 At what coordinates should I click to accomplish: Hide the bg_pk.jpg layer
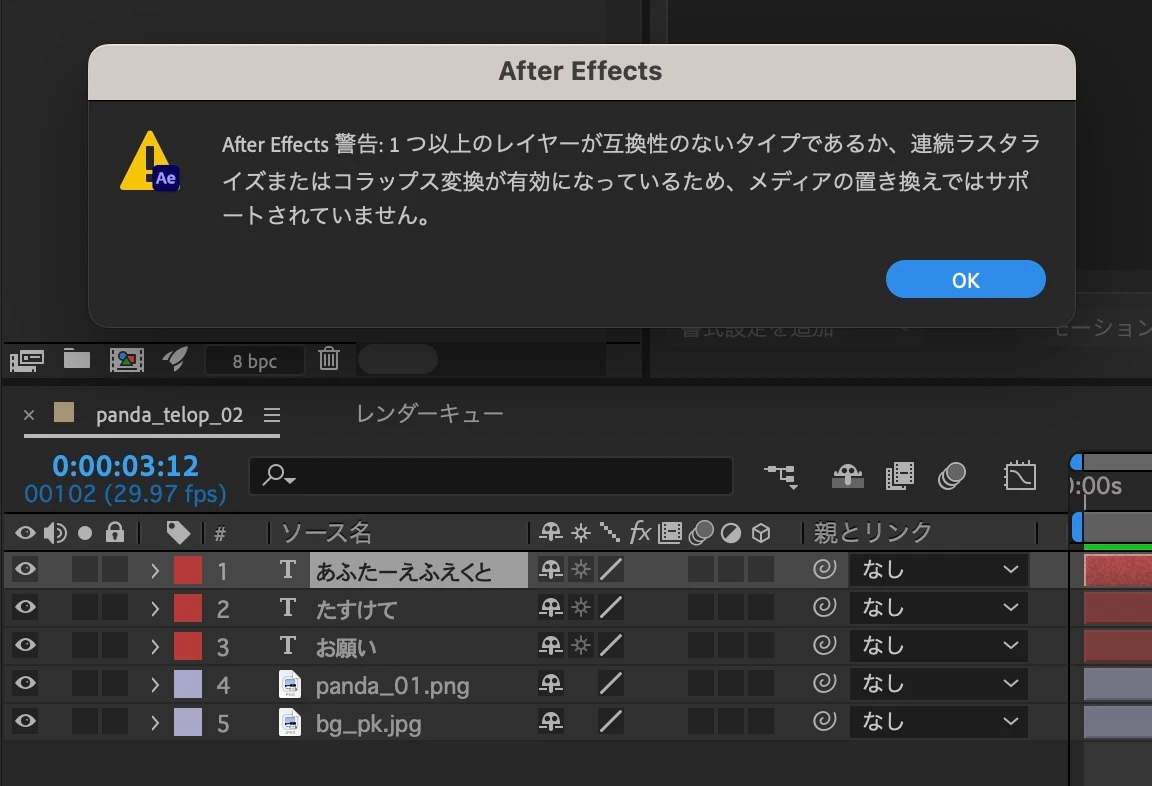click(x=25, y=721)
